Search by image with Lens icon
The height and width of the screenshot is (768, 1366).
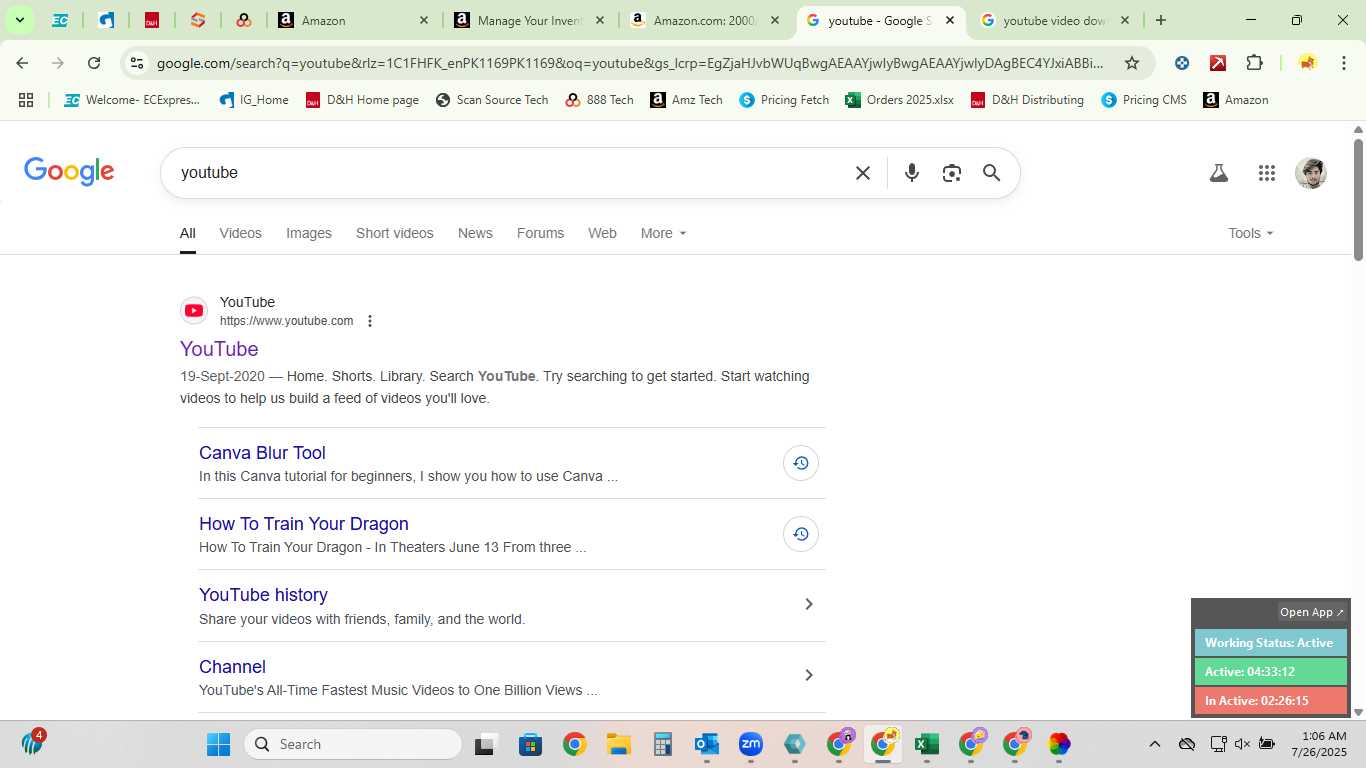click(951, 173)
